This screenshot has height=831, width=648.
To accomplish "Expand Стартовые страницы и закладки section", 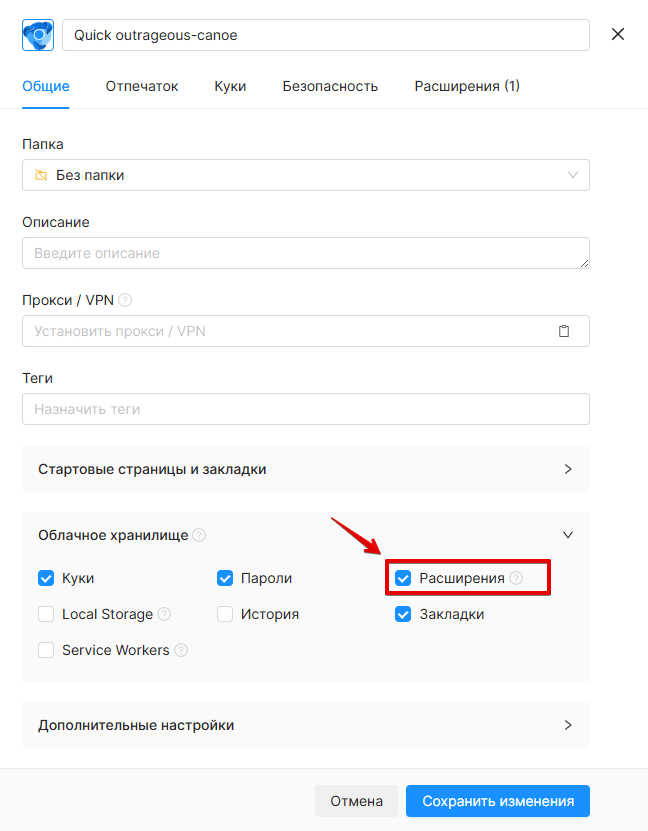I will [x=306, y=470].
